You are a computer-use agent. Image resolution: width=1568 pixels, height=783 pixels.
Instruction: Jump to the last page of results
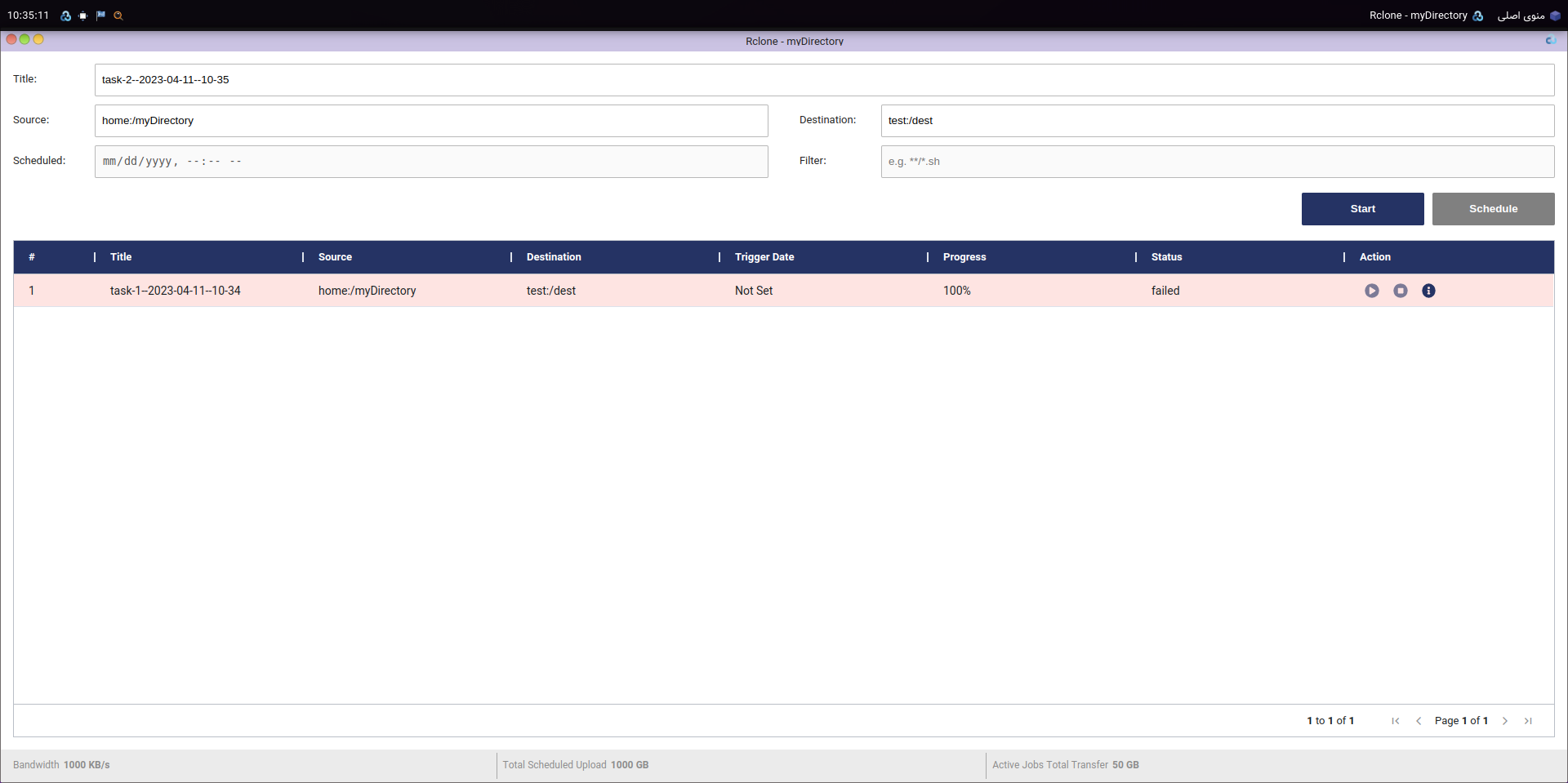(1528, 721)
